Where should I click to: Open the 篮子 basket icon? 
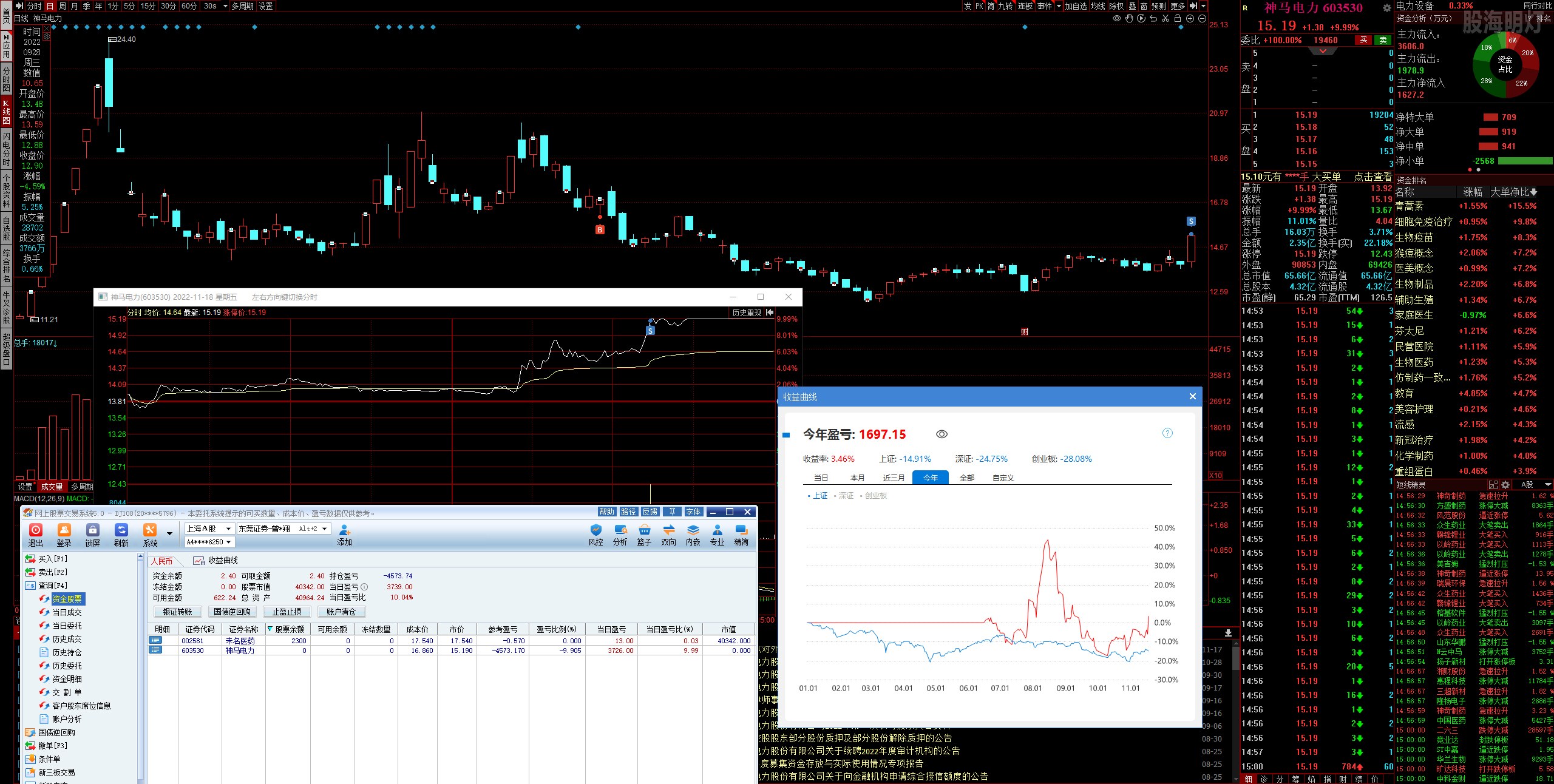point(644,535)
